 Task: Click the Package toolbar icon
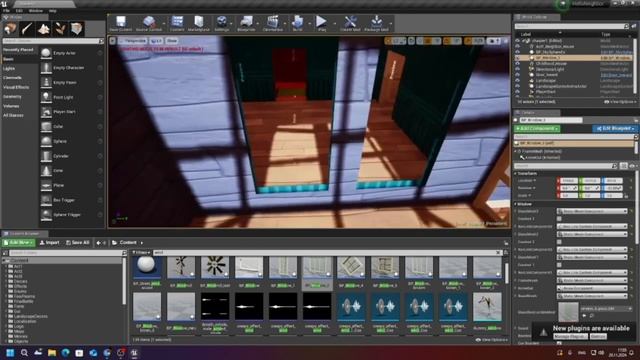point(376,23)
